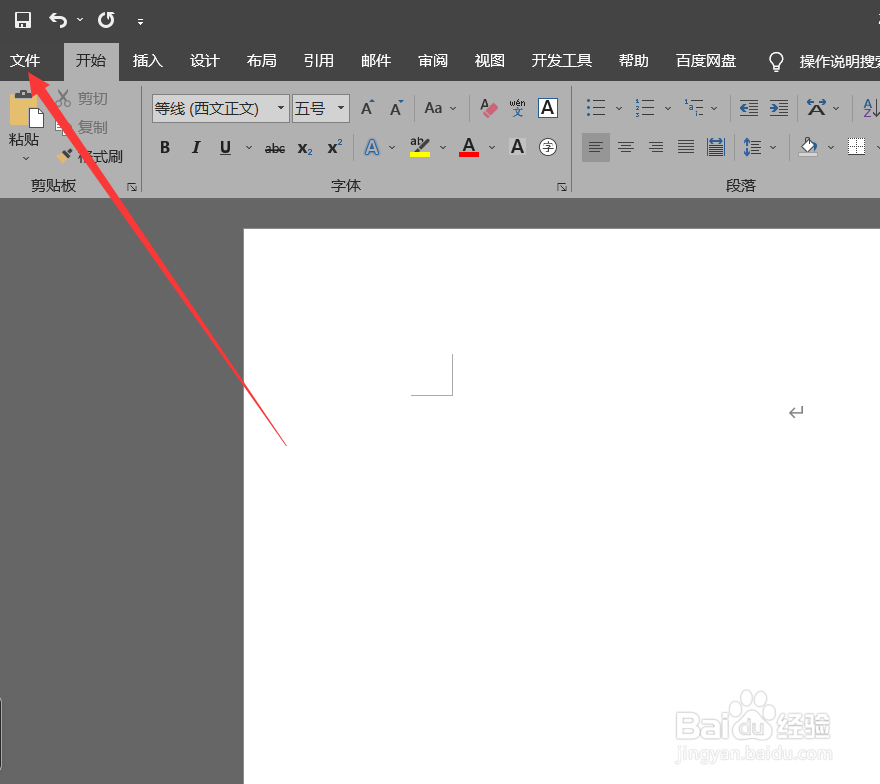Open the 剪贴板 dialog launcher
Screen dimensions: 880x784
point(132,187)
